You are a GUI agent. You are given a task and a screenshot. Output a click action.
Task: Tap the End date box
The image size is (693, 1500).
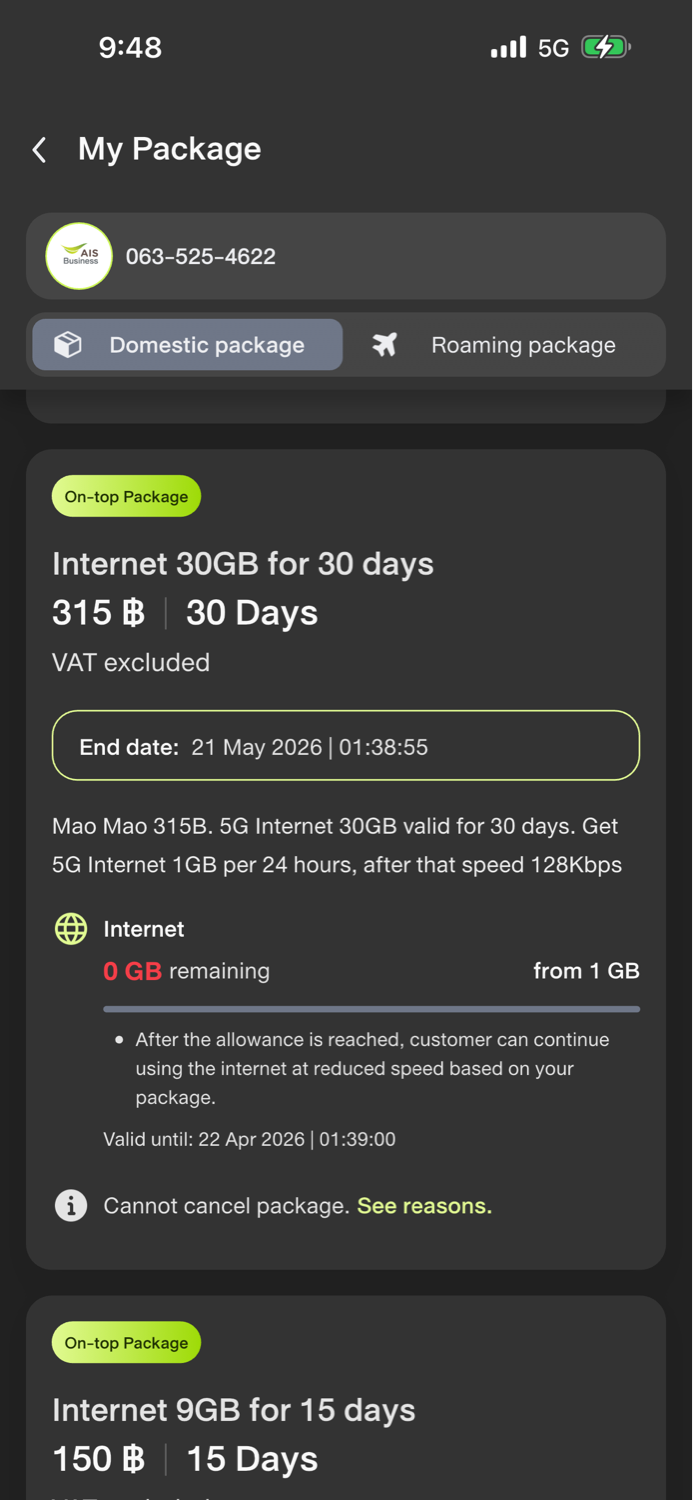point(345,746)
